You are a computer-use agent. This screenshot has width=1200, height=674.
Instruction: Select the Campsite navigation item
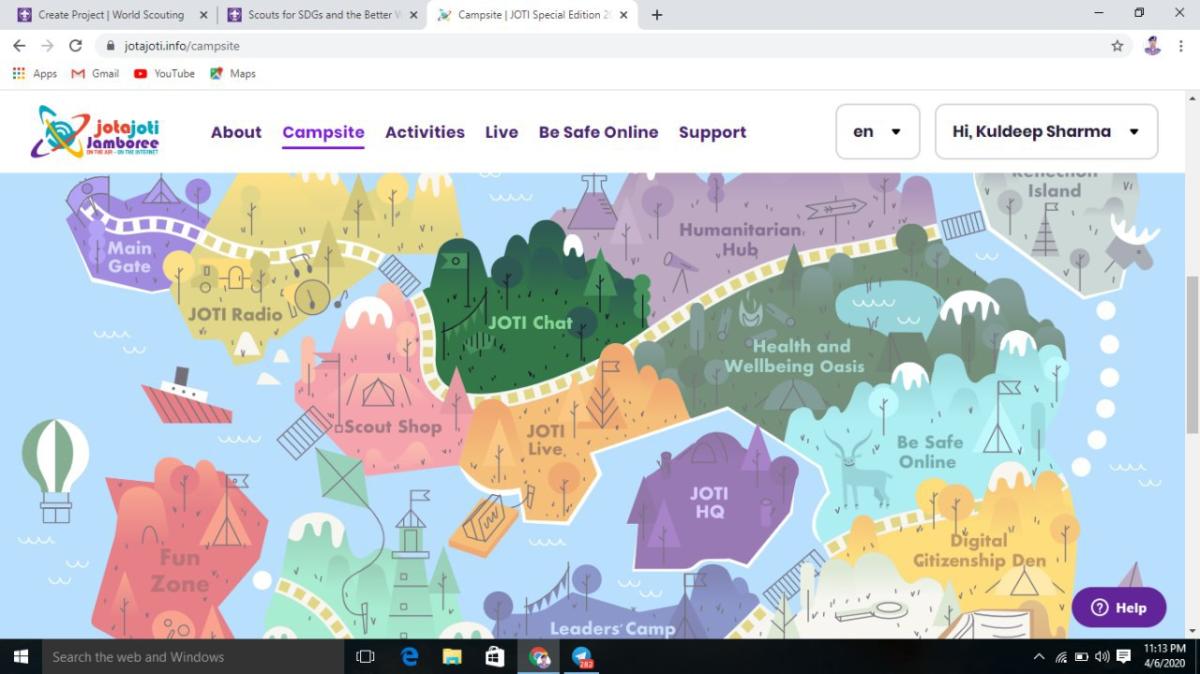(323, 132)
